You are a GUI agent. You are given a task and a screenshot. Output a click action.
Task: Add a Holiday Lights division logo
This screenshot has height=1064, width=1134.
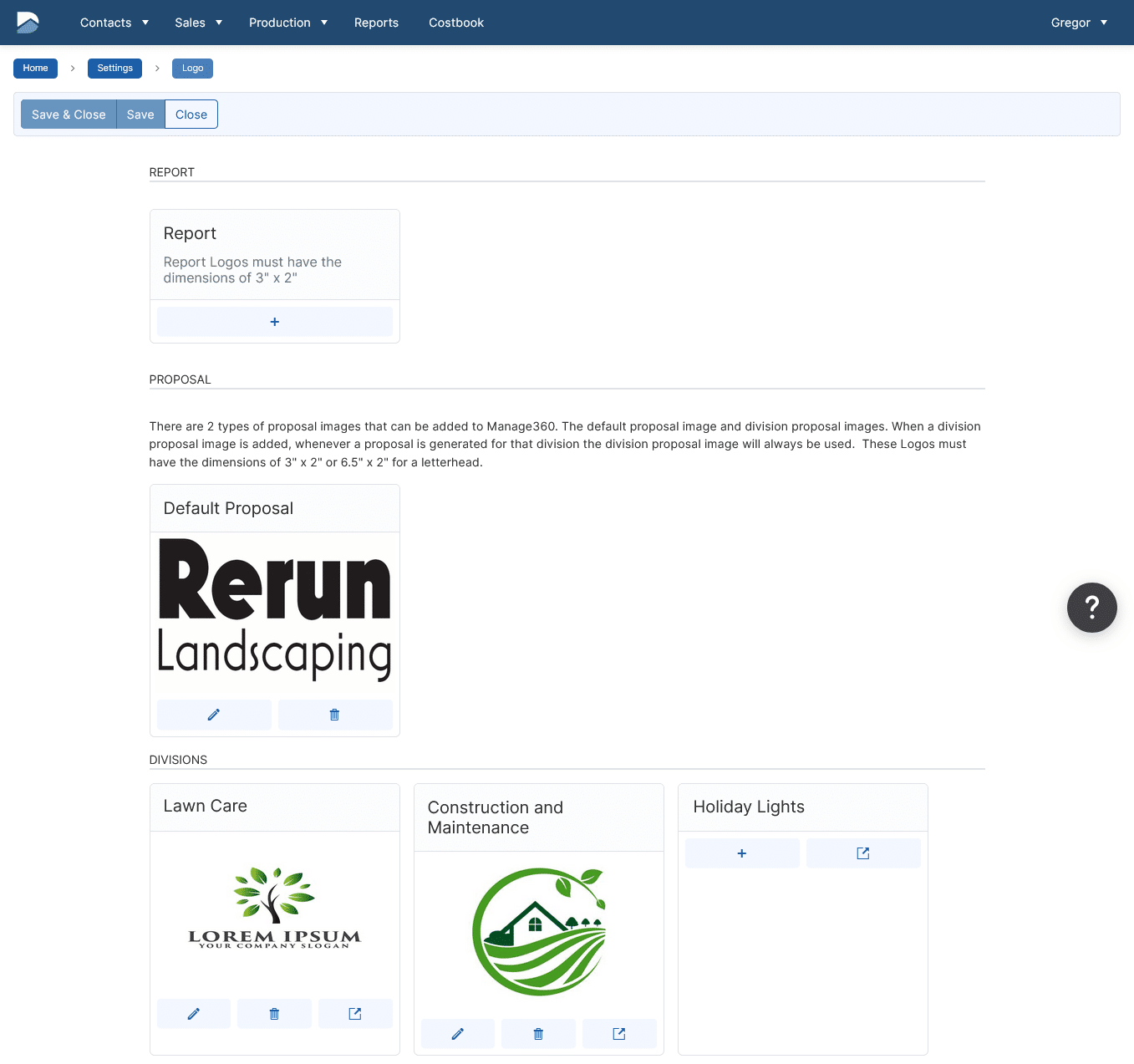(742, 853)
